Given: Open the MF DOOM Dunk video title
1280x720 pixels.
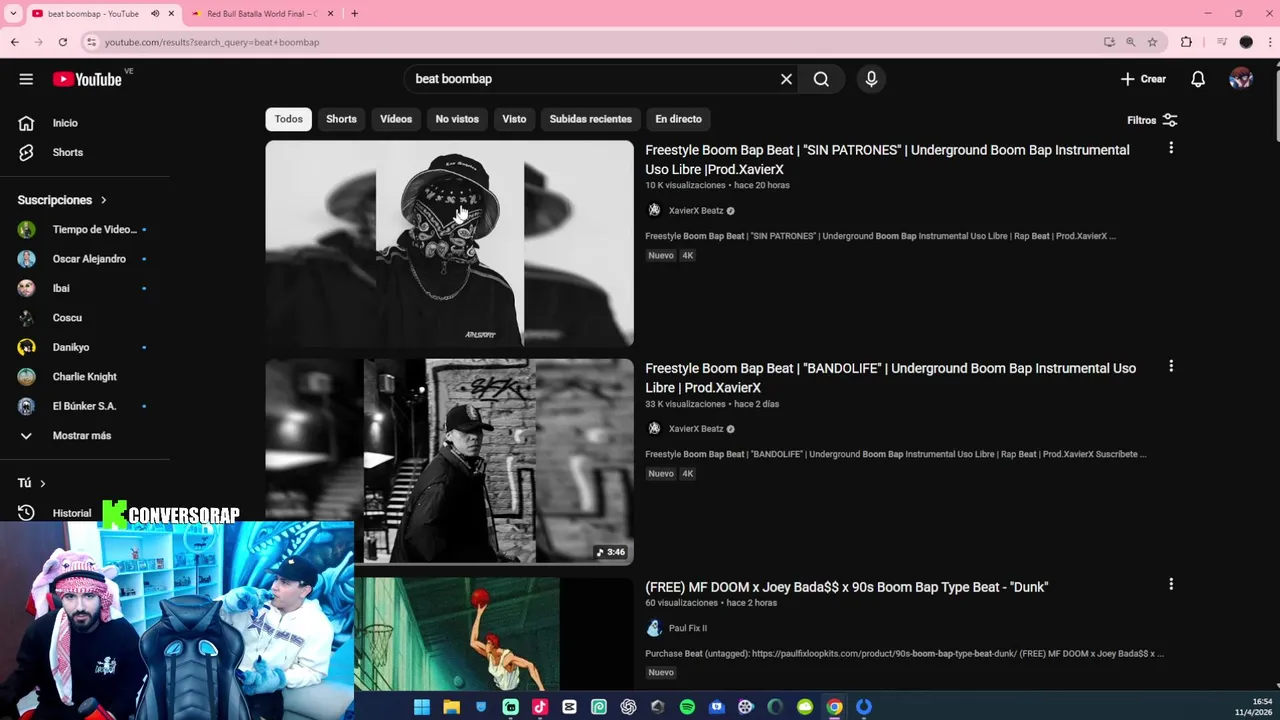Looking at the screenshot, I should (x=846, y=587).
